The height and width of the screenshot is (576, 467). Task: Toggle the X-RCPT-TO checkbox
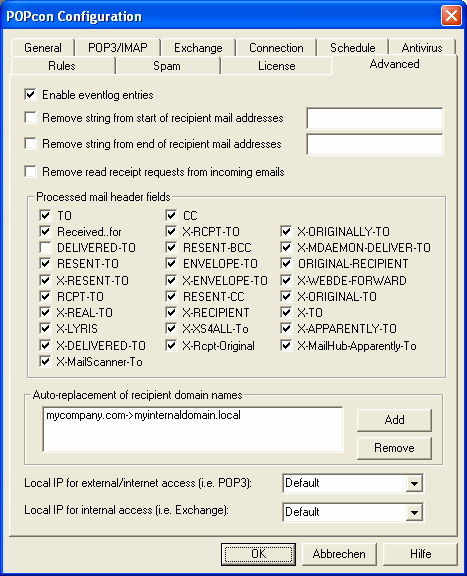(x=171, y=231)
